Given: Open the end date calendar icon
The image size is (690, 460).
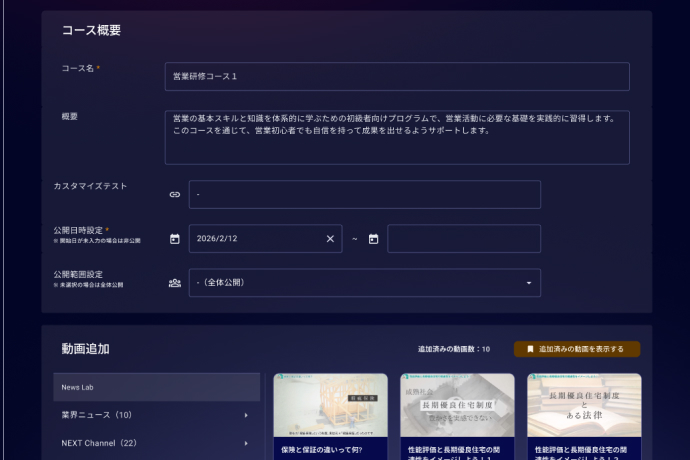Looking at the screenshot, I should (373, 239).
